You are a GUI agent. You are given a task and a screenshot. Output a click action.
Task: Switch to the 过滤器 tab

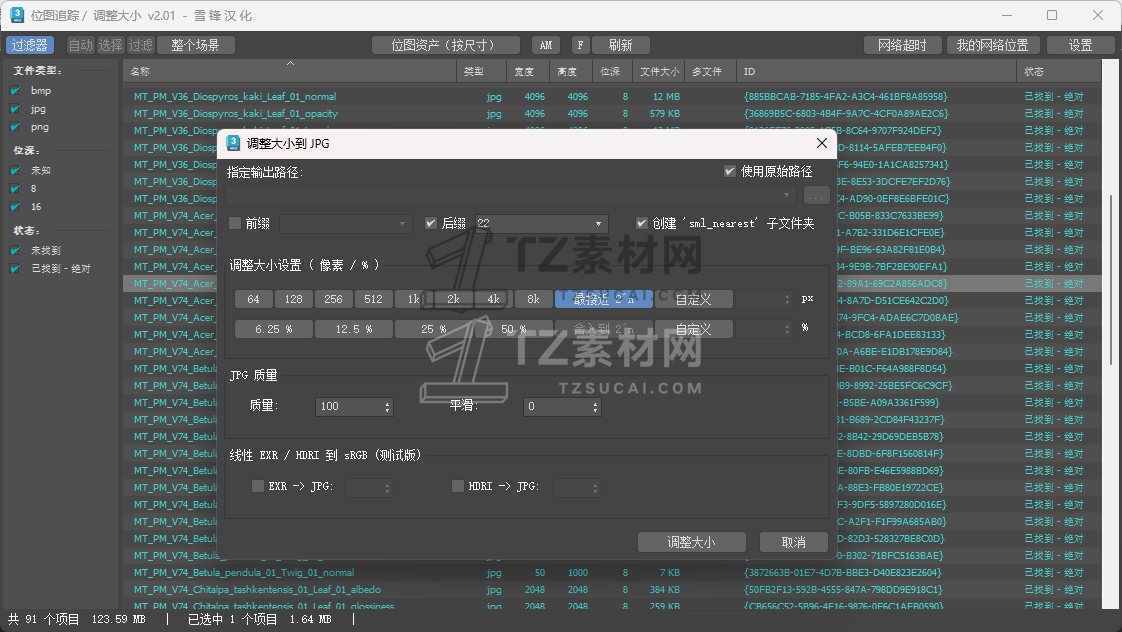point(30,44)
